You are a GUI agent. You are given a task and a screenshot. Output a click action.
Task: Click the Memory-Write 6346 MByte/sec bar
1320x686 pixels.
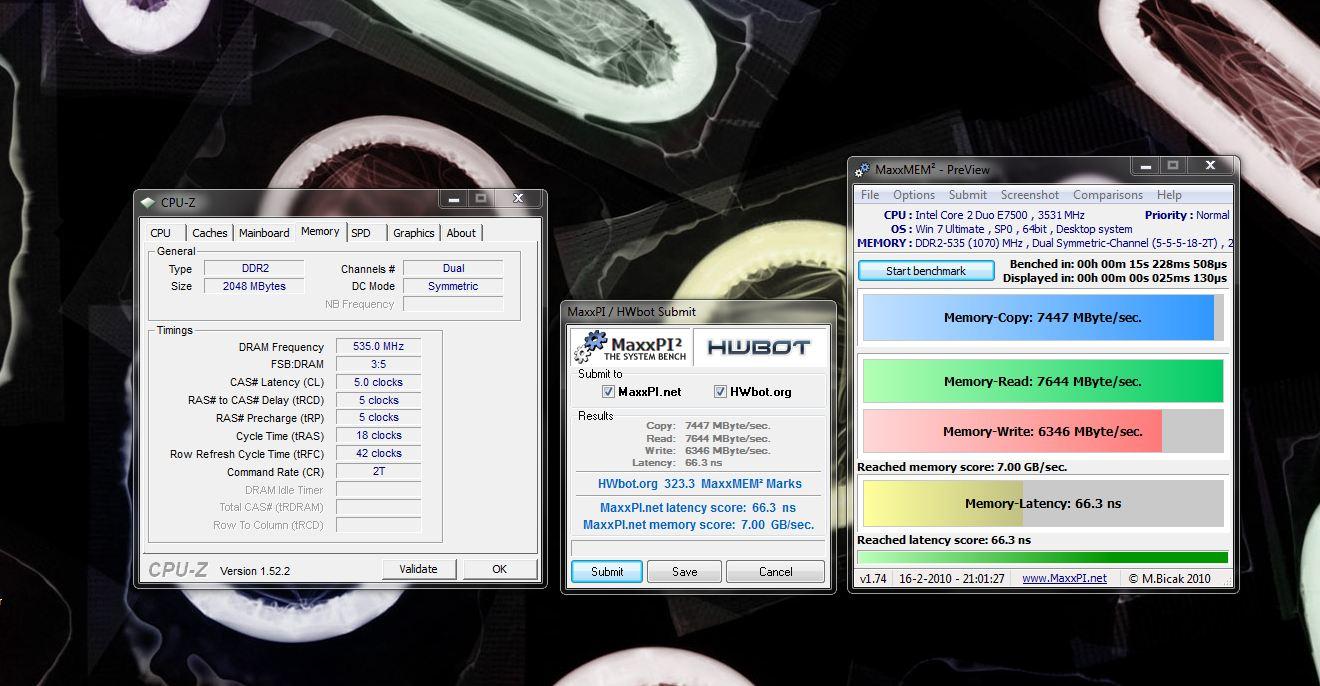click(1043, 432)
